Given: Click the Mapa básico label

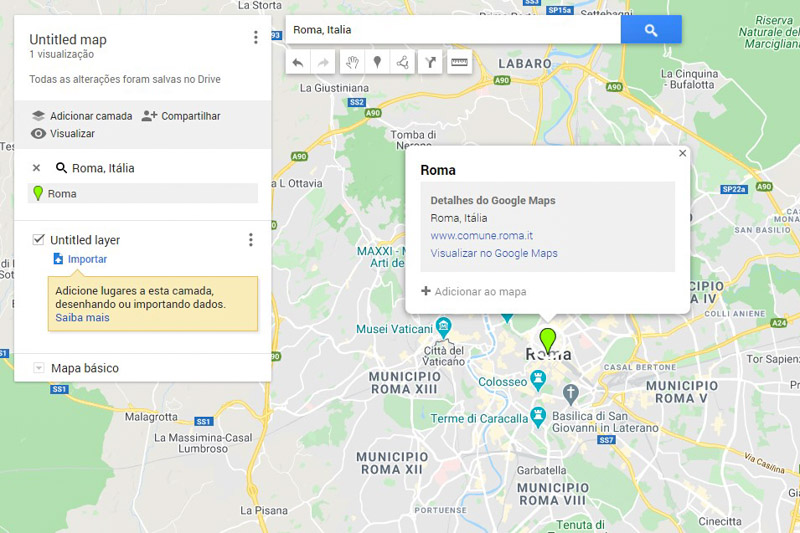Looking at the screenshot, I should pos(85,368).
